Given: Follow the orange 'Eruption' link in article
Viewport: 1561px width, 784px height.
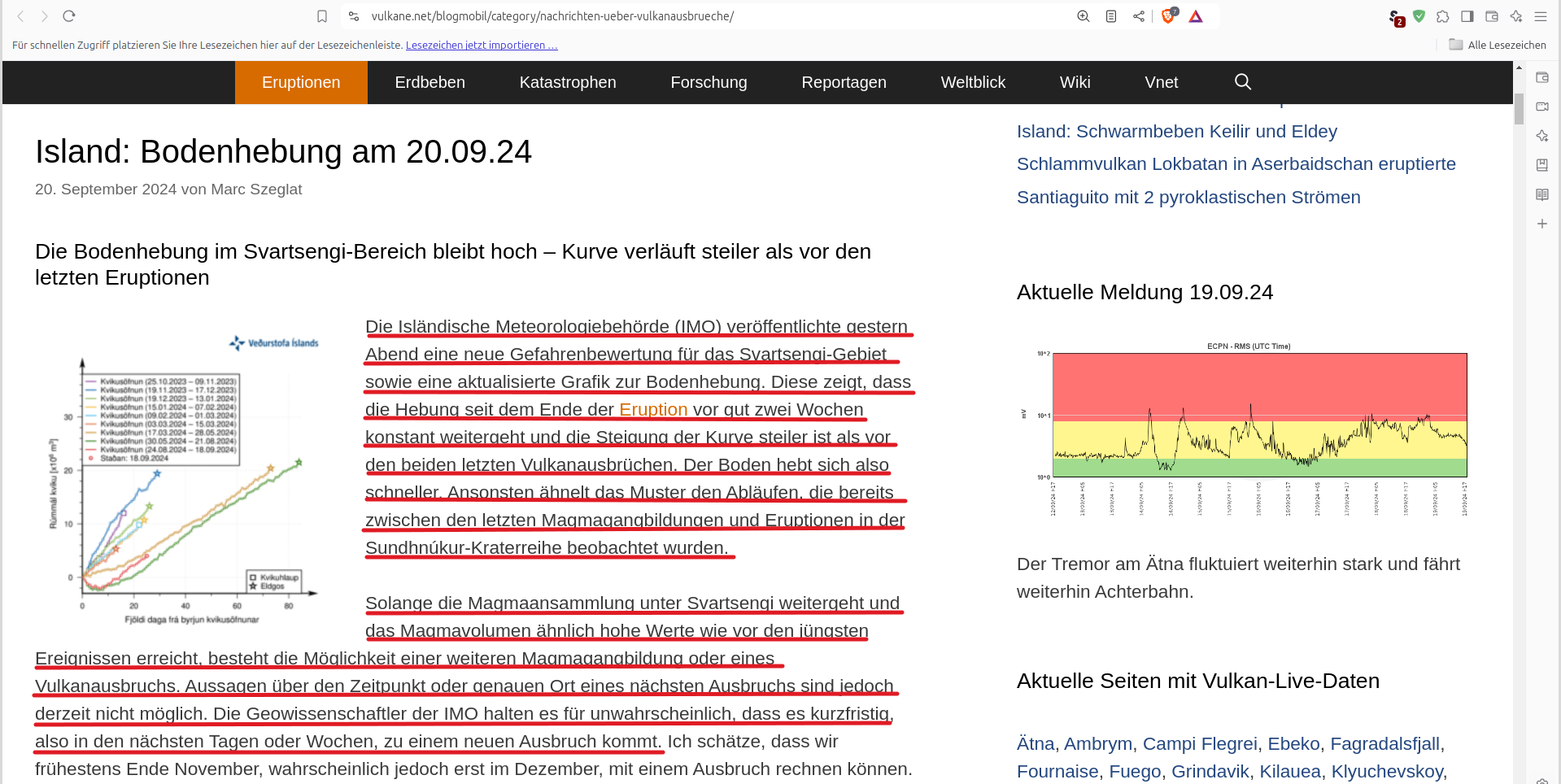Looking at the screenshot, I should [654, 410].
